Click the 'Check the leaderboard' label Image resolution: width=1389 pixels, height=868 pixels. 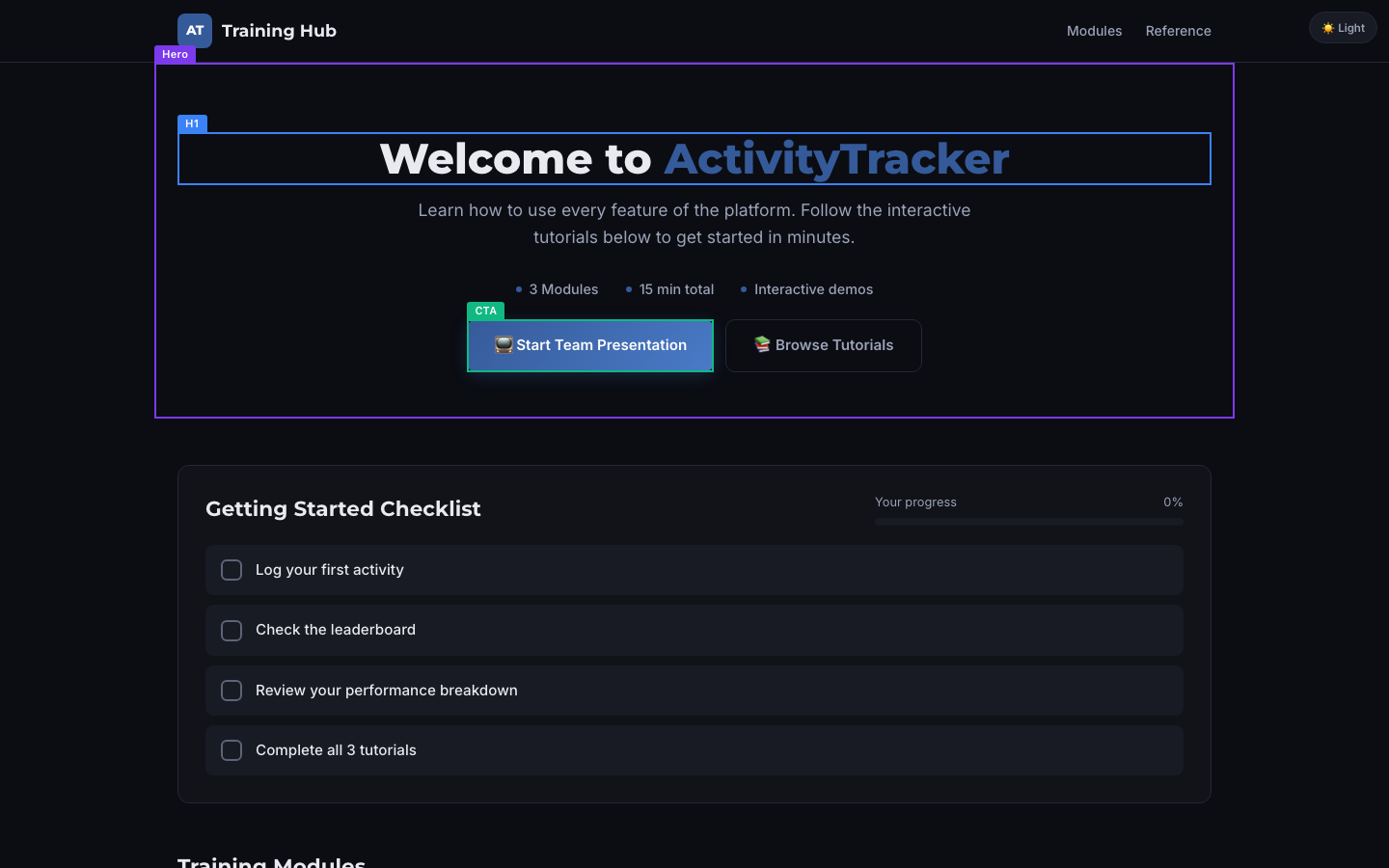(336, 630)
